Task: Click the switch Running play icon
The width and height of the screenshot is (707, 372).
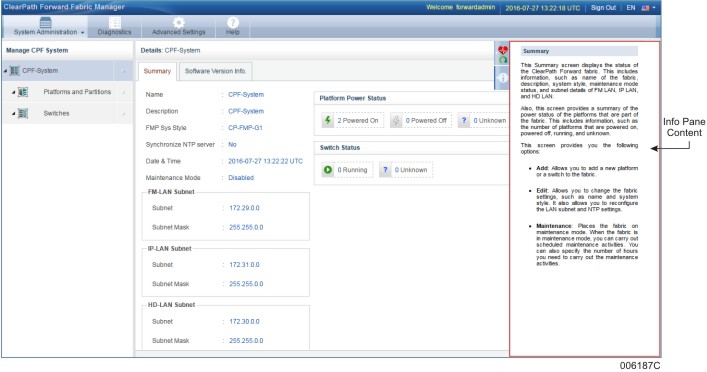Action: click(328, 170)
